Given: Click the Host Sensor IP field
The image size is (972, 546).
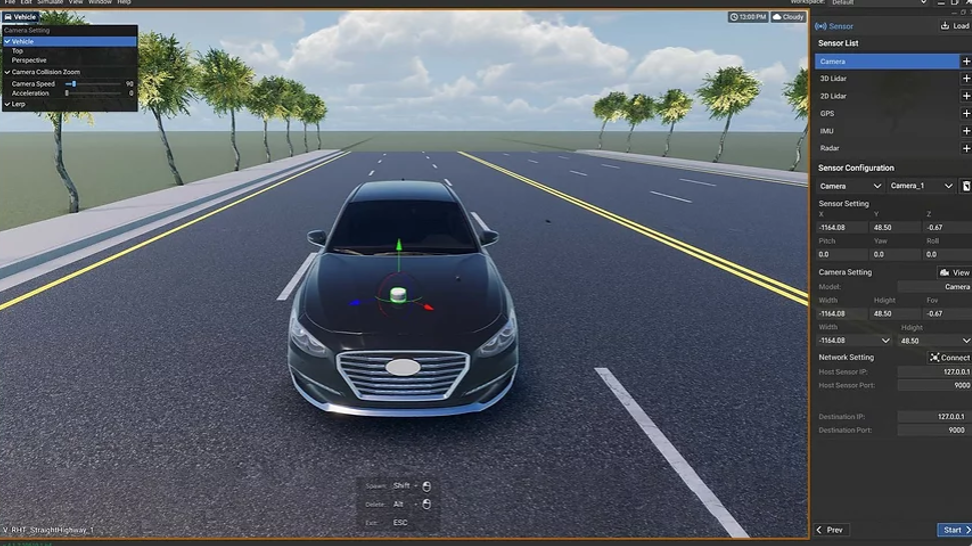Looking at the screenshot, I should 934,371.
